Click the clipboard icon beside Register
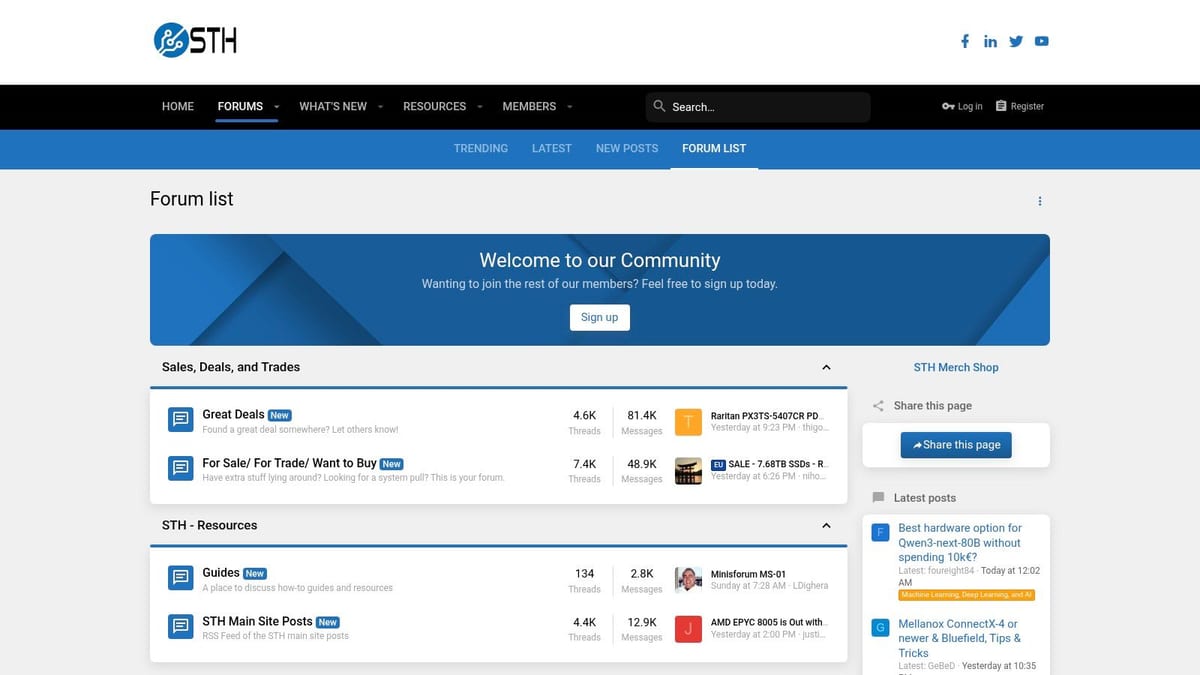 [x=1001, y=106]
